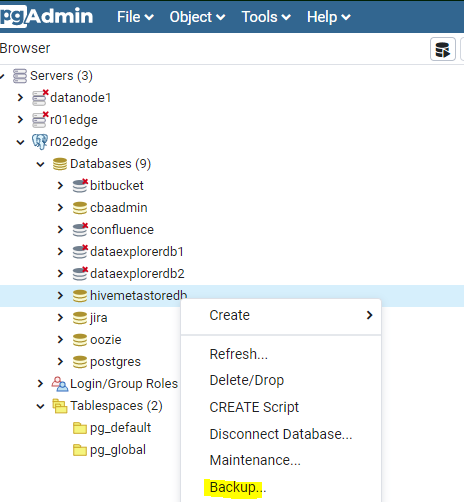Collapse the Databases (9) node

point(40,164)
